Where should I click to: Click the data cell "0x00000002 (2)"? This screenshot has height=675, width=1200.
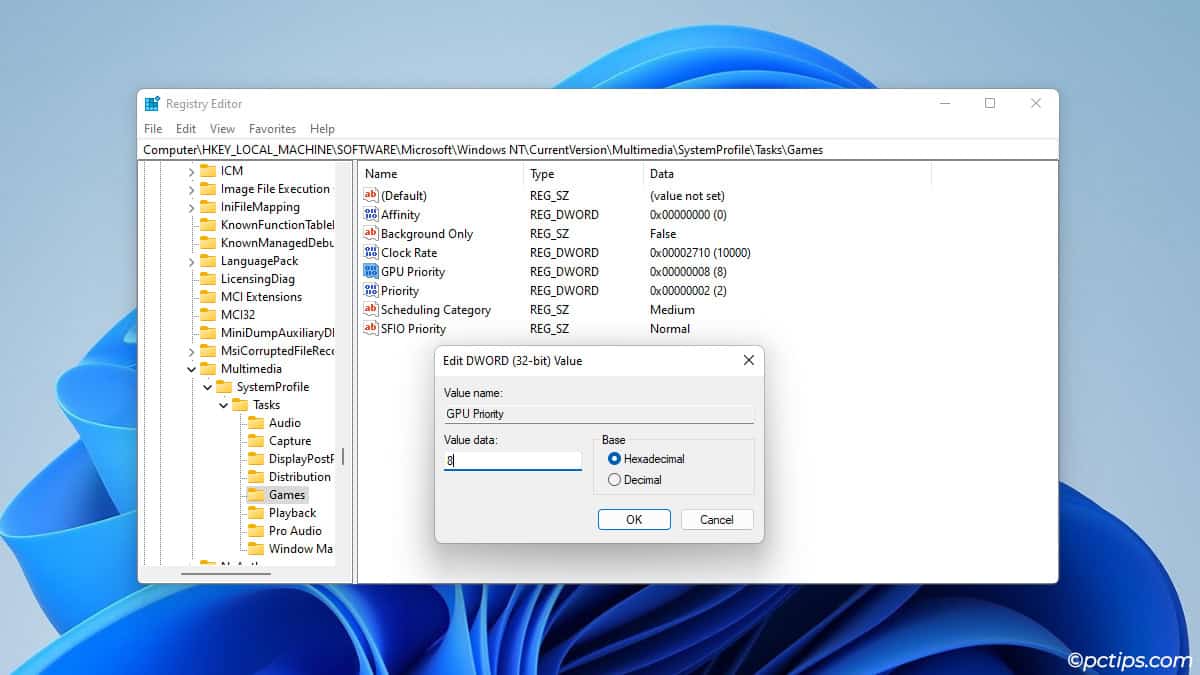pyautogui.click(x=688, y=291)
